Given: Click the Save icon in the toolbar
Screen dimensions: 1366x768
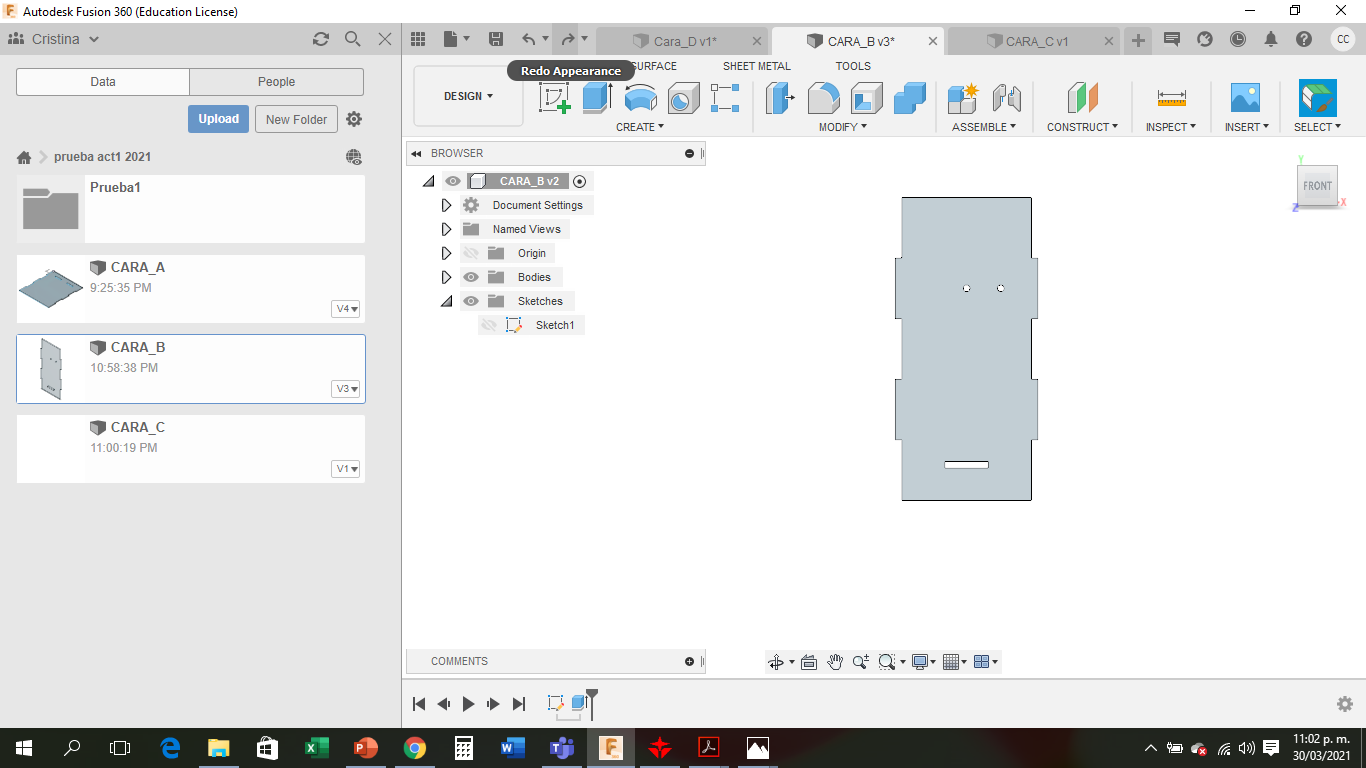Looking at the screenshot, I should pyautogui.click(x=496, y=39).
